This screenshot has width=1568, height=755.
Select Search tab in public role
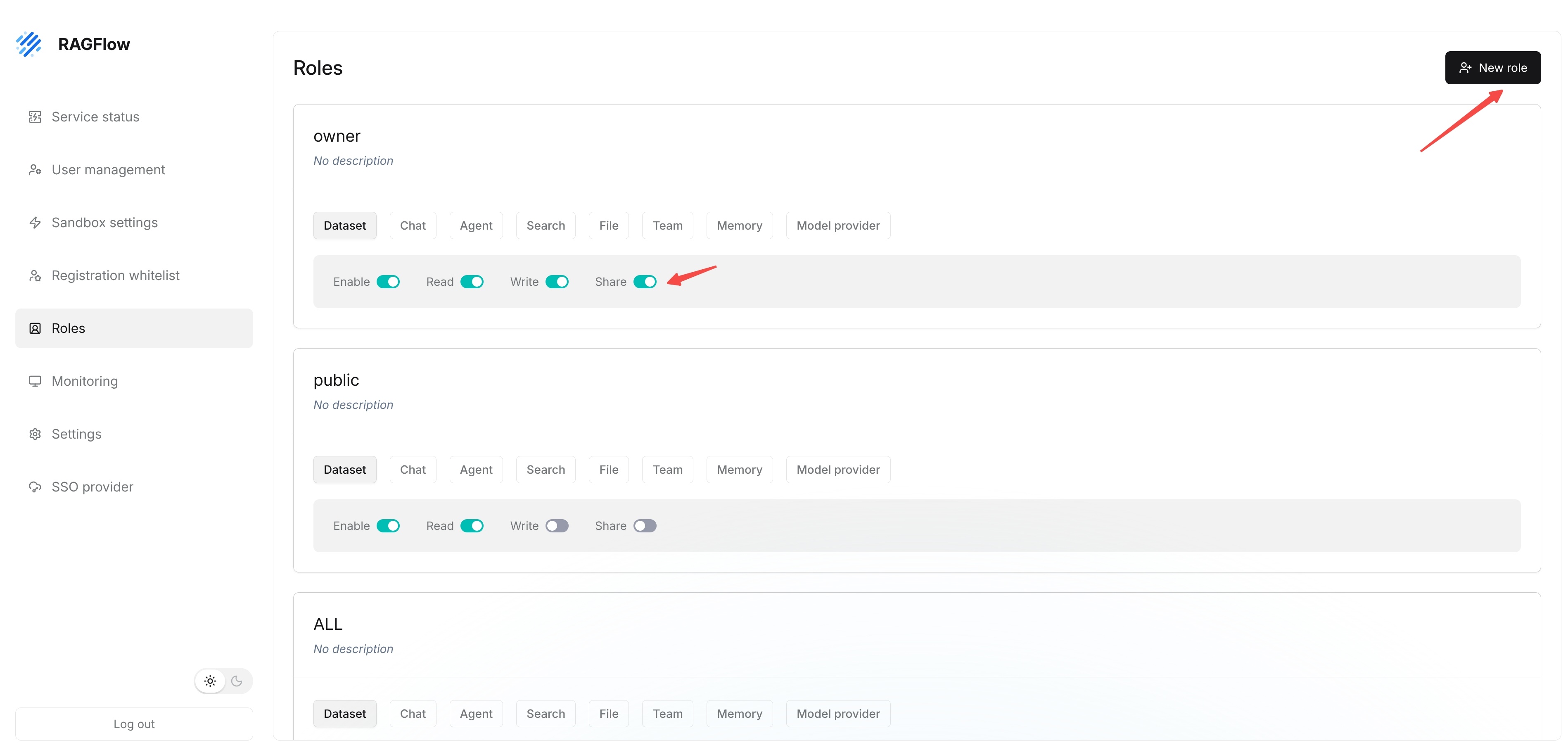546,470
